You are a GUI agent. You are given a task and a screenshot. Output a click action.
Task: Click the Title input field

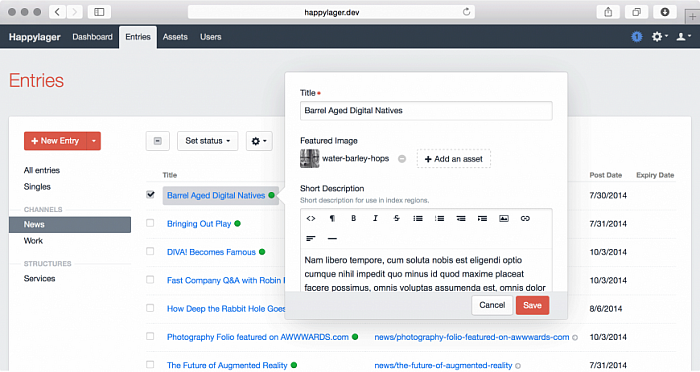coord(426,111)
